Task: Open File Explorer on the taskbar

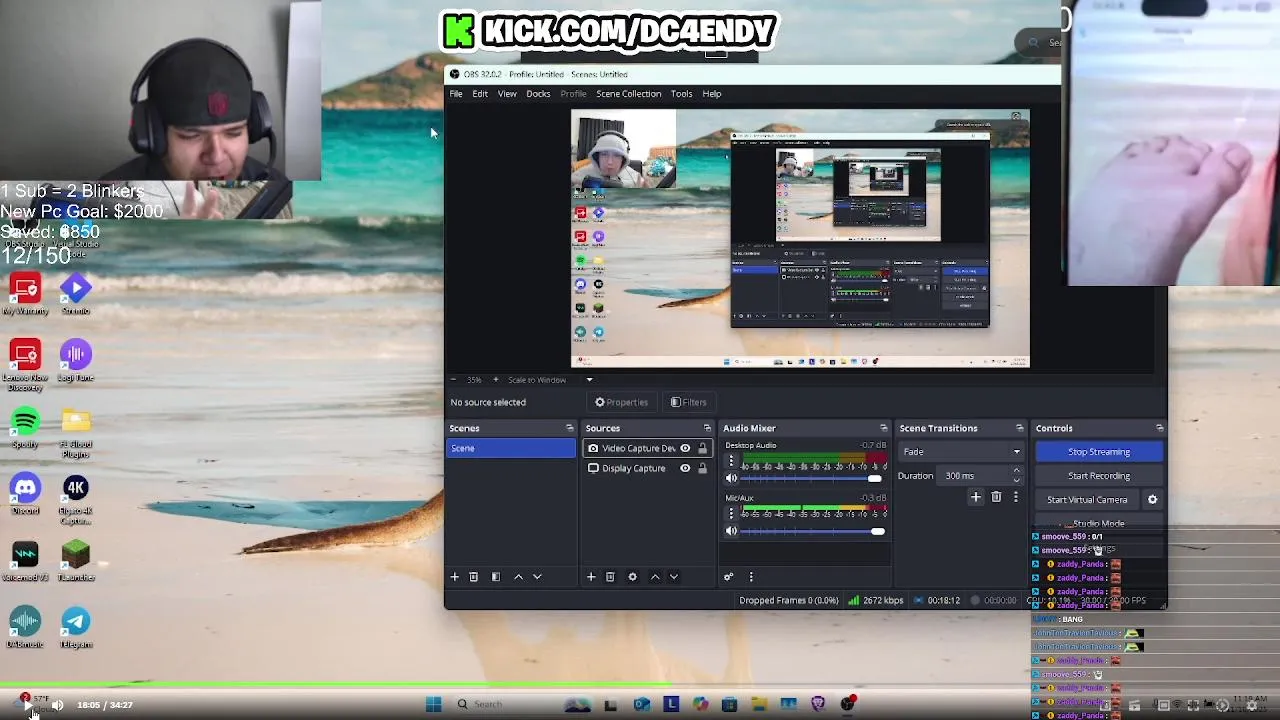Action: coord(759,704)
